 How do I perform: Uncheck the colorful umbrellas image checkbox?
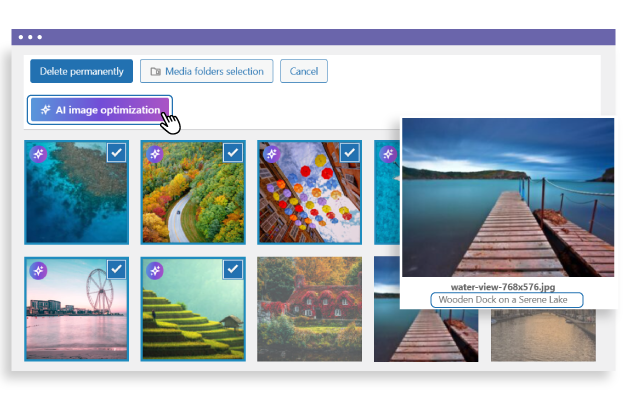pyautogui.click(x=350, y=153)
